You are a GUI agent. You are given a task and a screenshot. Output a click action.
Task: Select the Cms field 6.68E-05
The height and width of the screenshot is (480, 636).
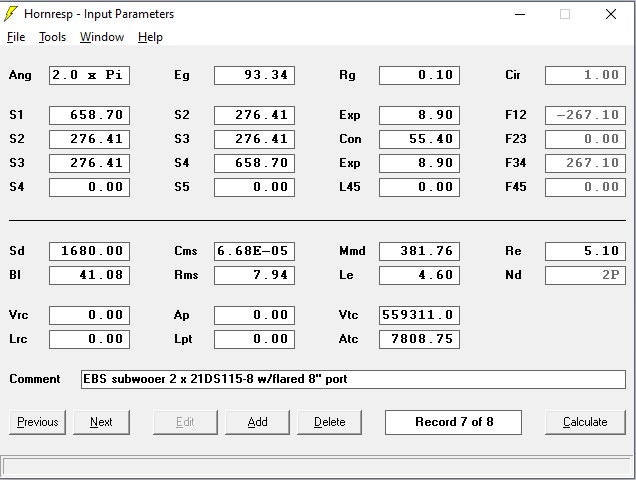point(254,251)
